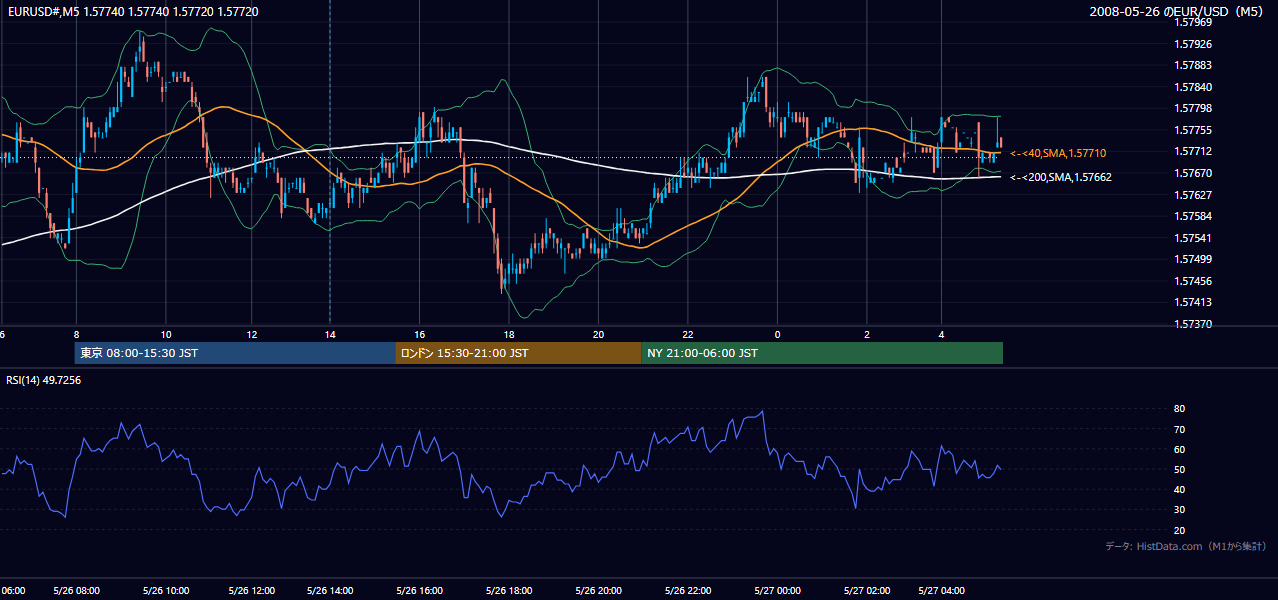Click the 5/27 02:00 bottom date label
This screenshot has height=600, width=1278.
(867, 591)
